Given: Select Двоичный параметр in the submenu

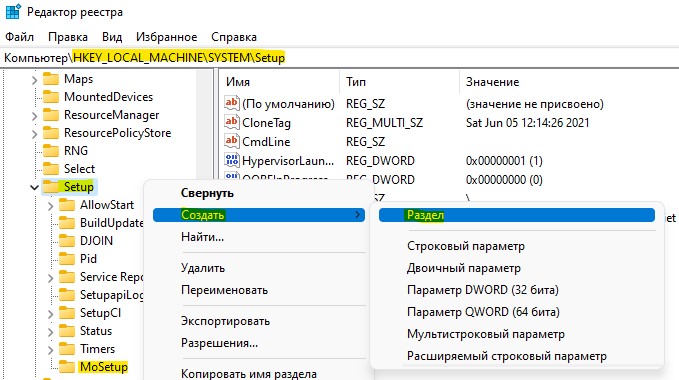Looking at the screenshot, I should pyautogui.click(x=517, y=268).
